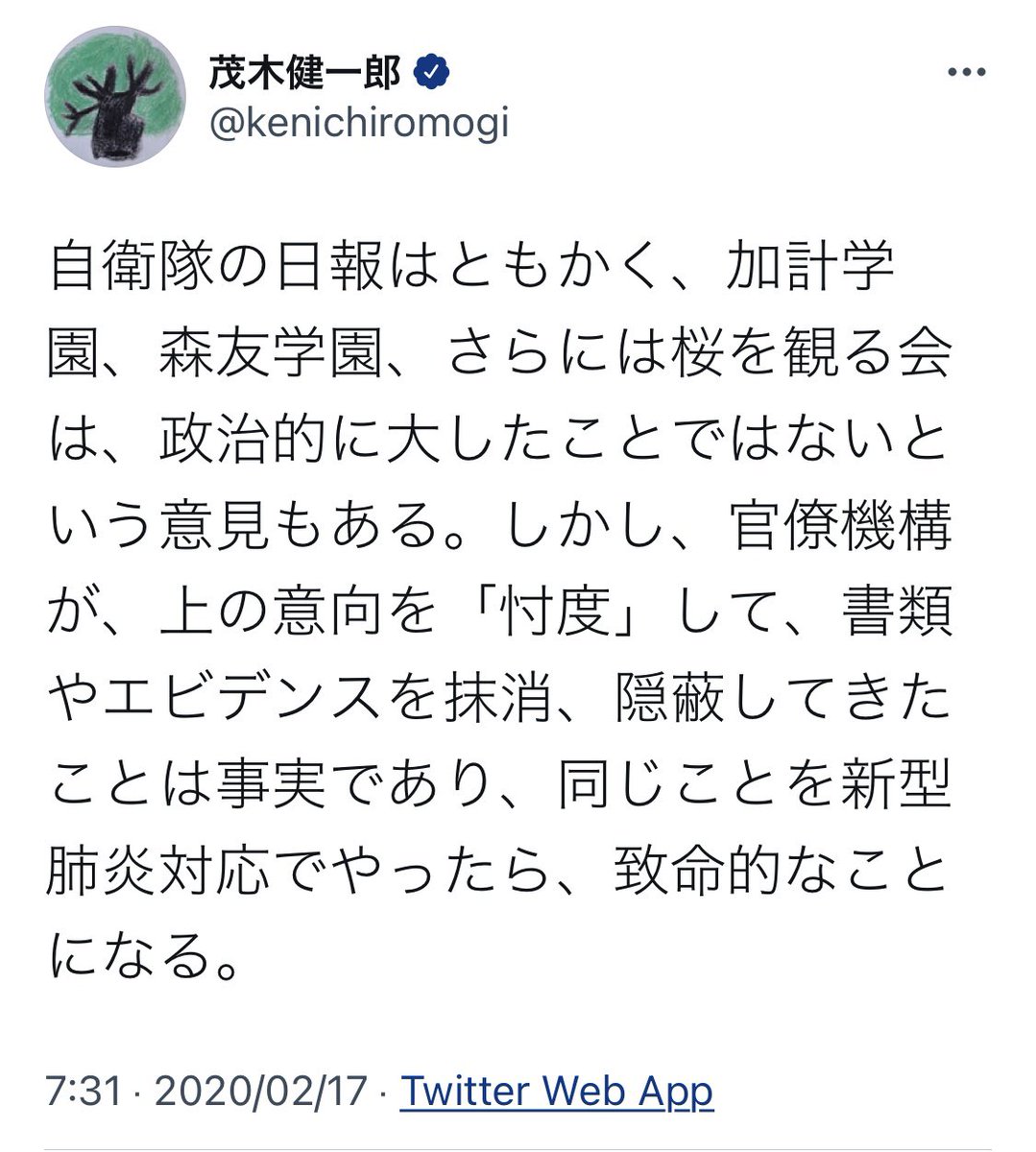Click the word 官僚機構
Viewport: 1036px width, 1152px height.
click(x=841, y=528)
